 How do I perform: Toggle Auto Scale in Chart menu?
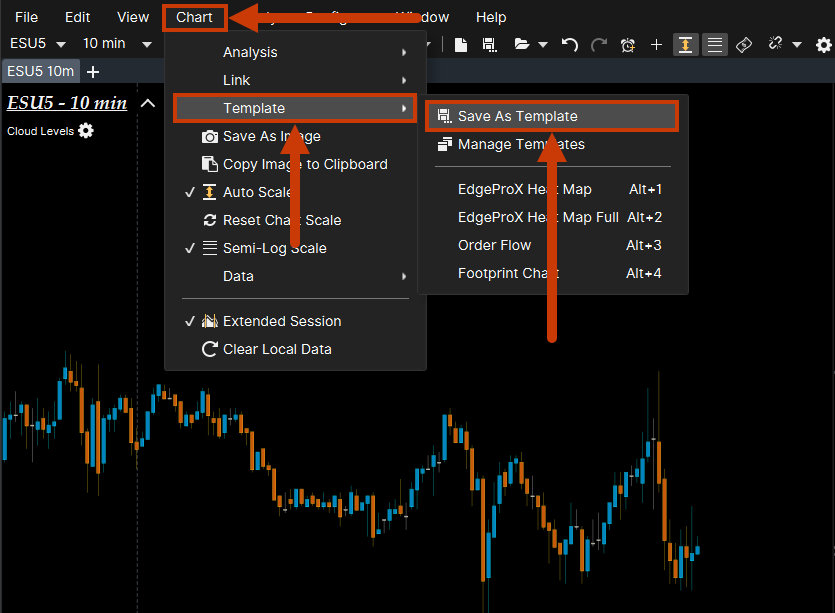tap(258, 192)
